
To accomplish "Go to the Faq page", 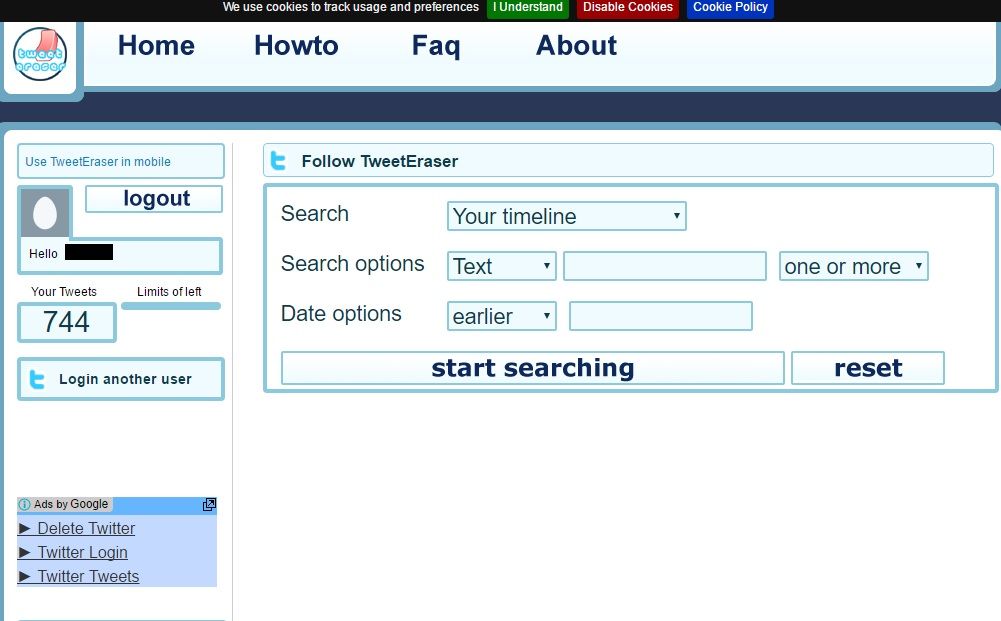I will click(436, 45).
